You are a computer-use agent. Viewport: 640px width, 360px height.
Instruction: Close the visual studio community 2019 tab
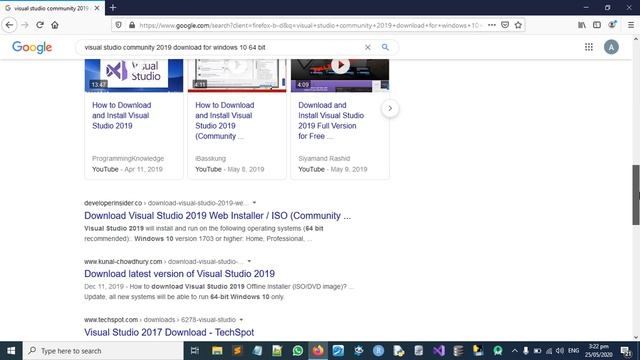tap(97, 8)
